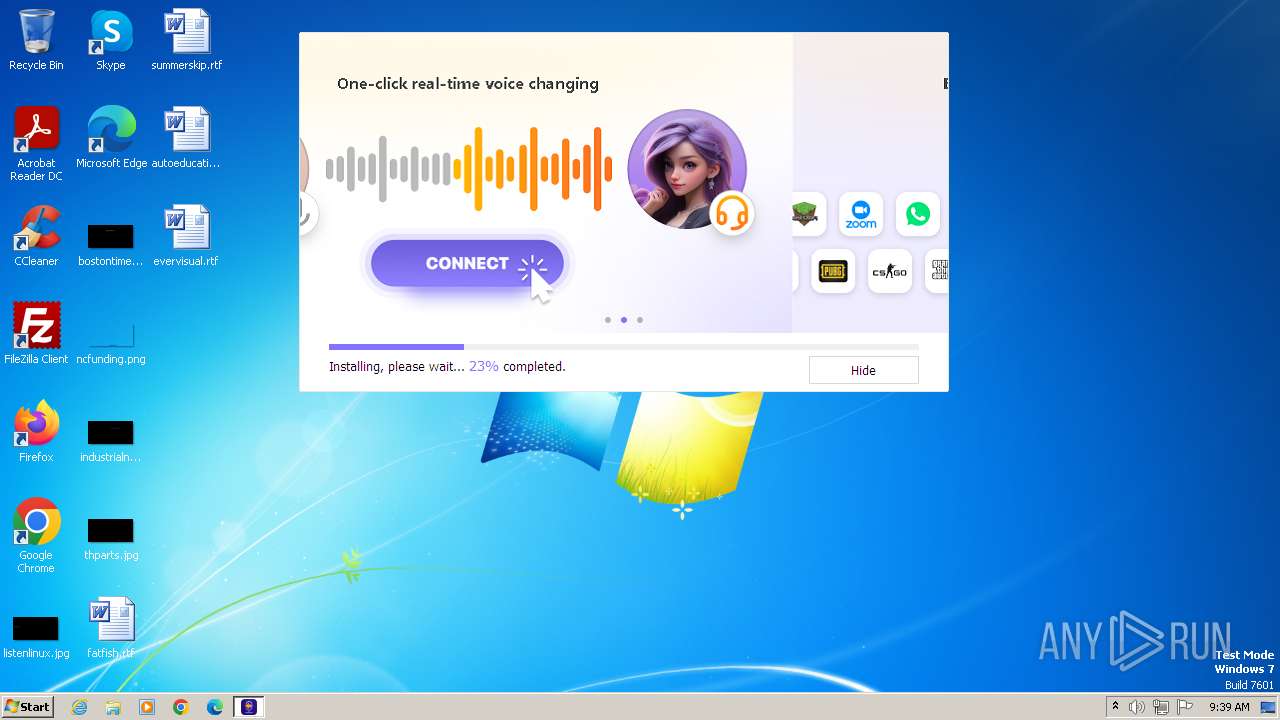
Task: Switch to voice changer installer taskbar button
Action: tap(249, 707)
